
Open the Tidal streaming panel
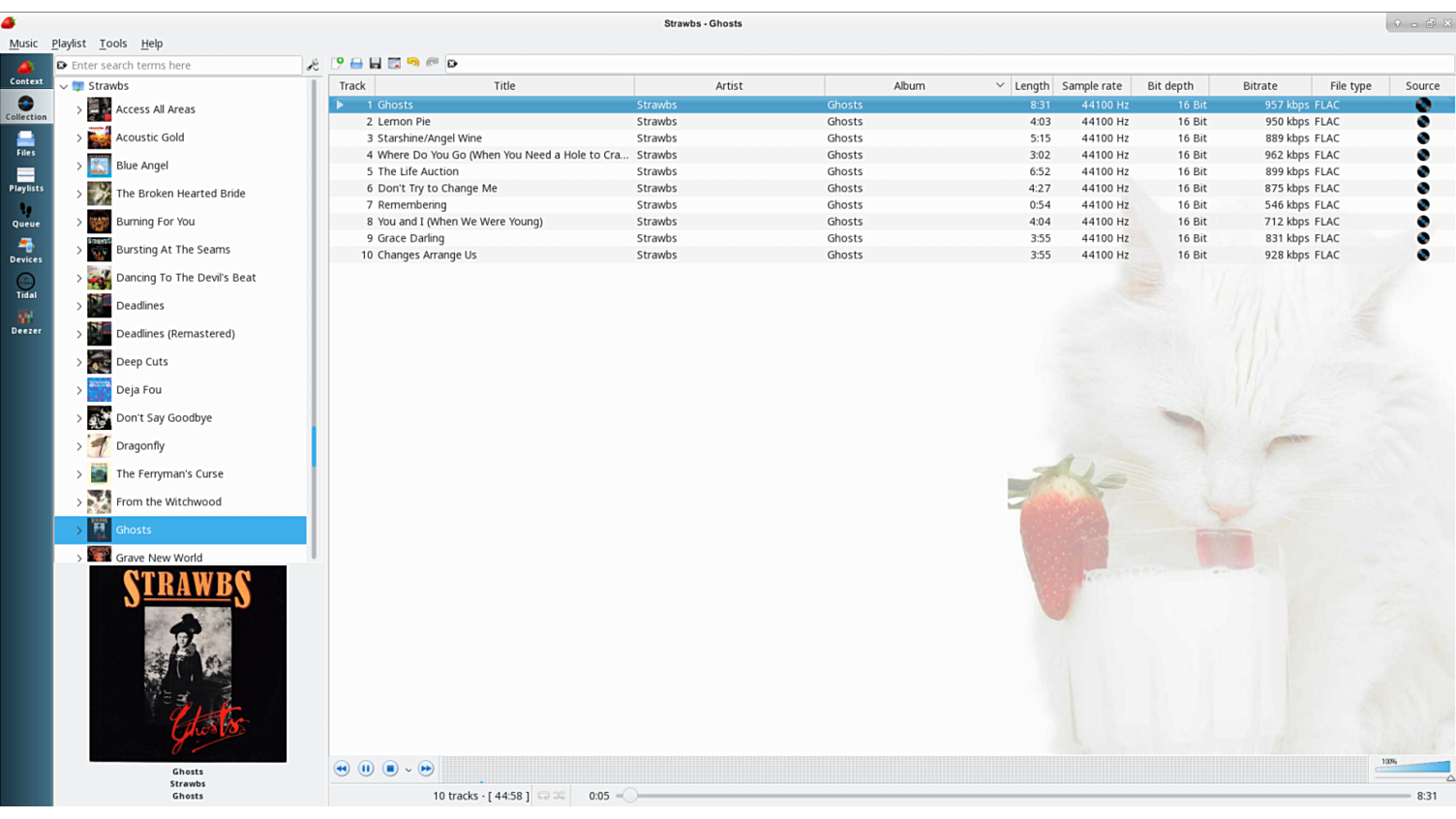click(26, 286)
